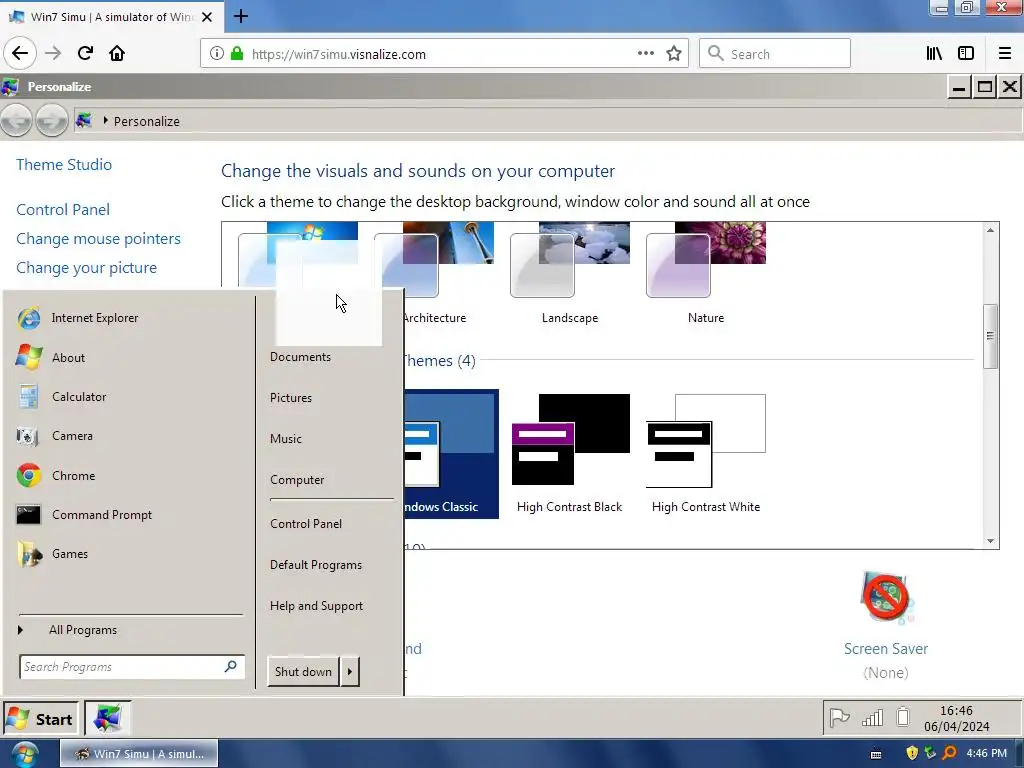Click the battery tray icon
The image size is (1024, 768).
pos(903,717)
